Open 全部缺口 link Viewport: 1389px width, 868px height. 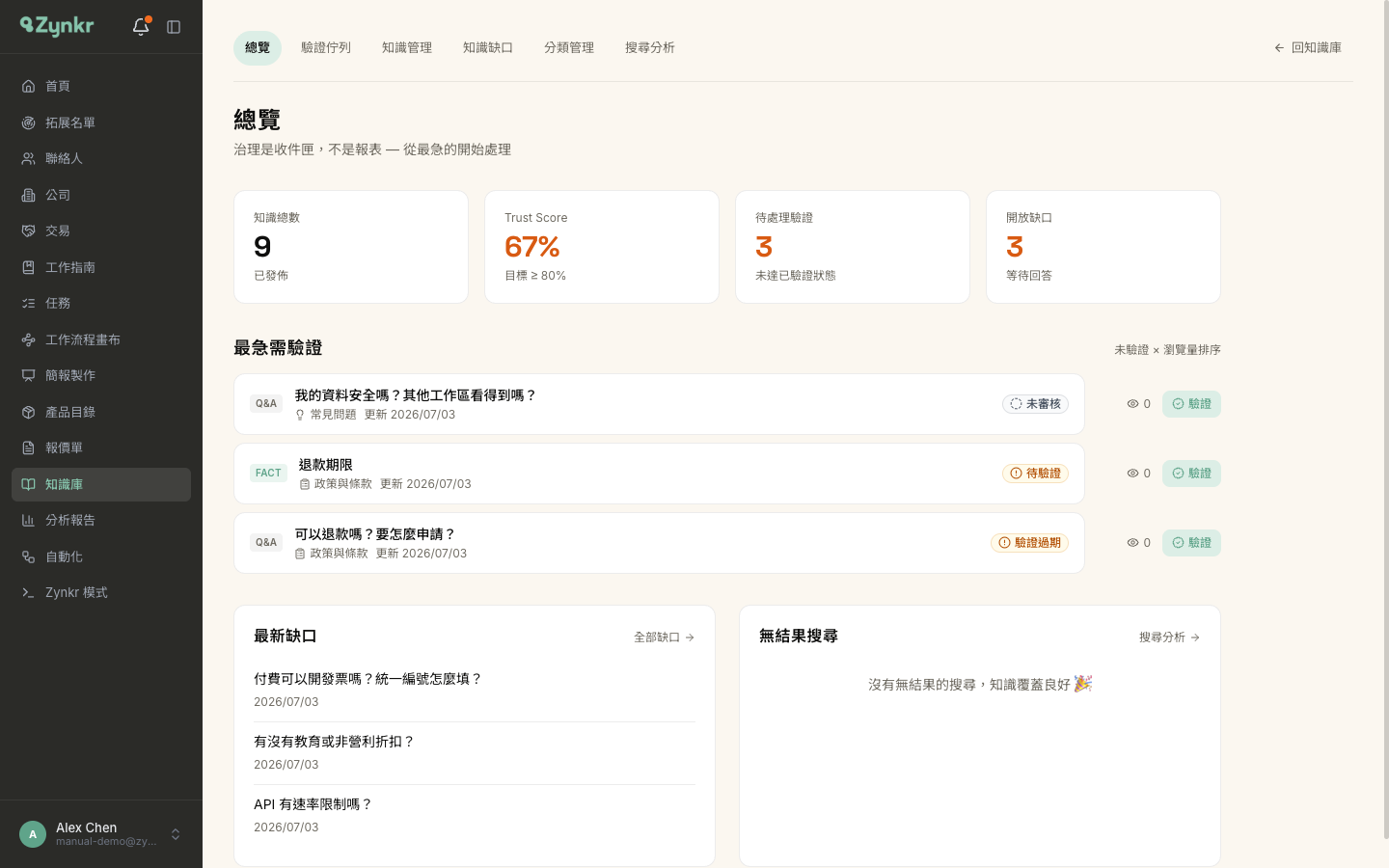click(x=664, y=637)
